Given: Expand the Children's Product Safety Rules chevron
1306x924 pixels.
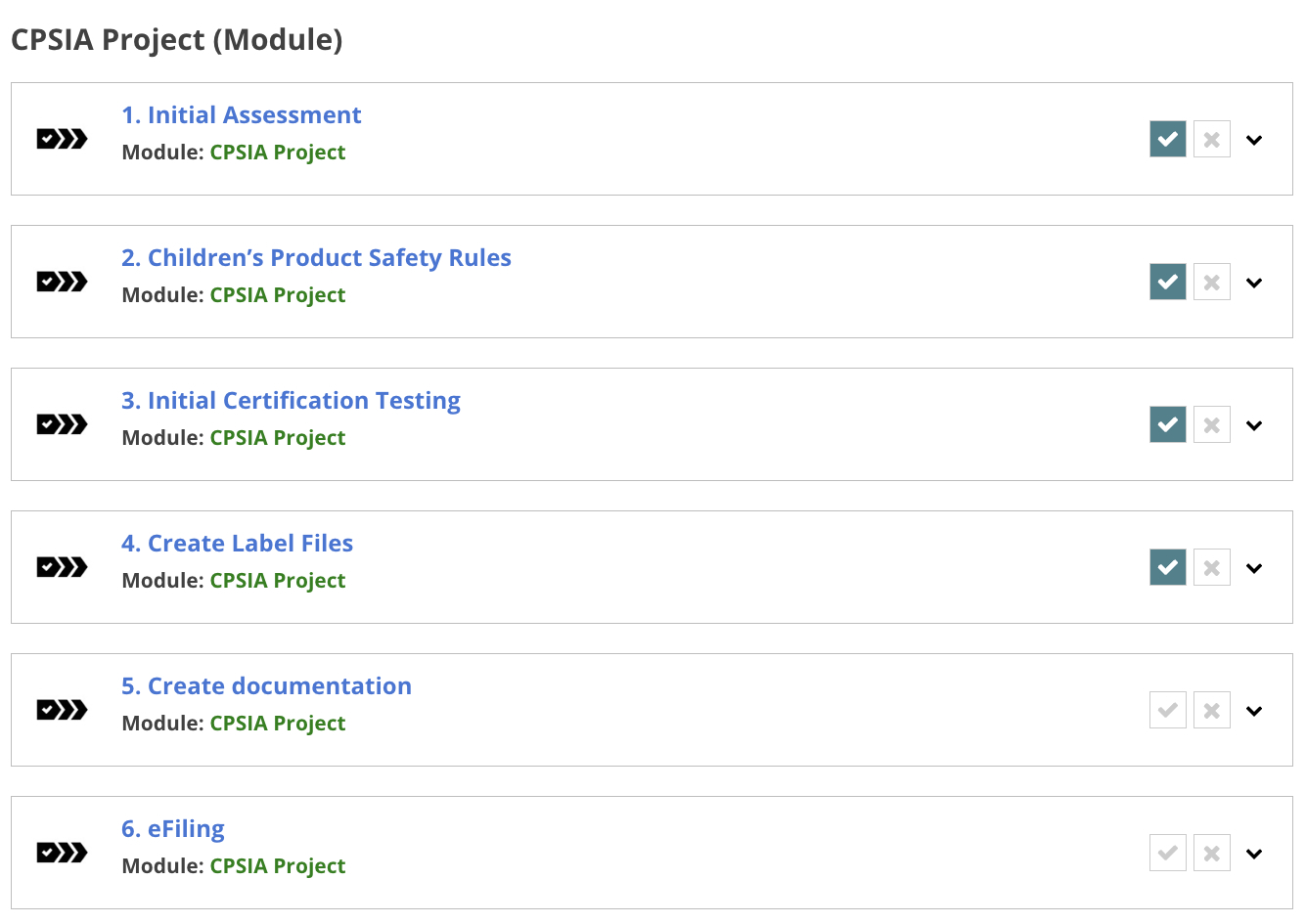Looking at the screenshot, I should [1254, 283].
